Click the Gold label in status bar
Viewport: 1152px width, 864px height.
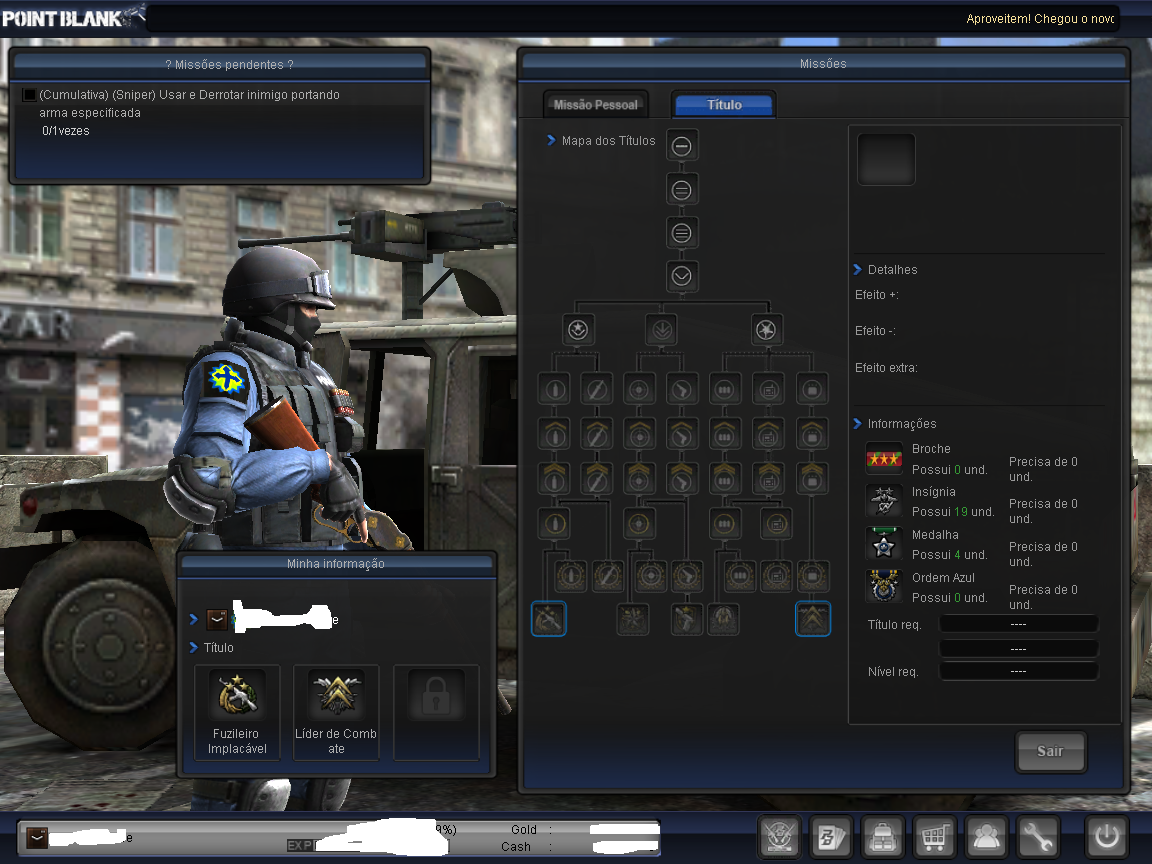[x=524, y=829]
